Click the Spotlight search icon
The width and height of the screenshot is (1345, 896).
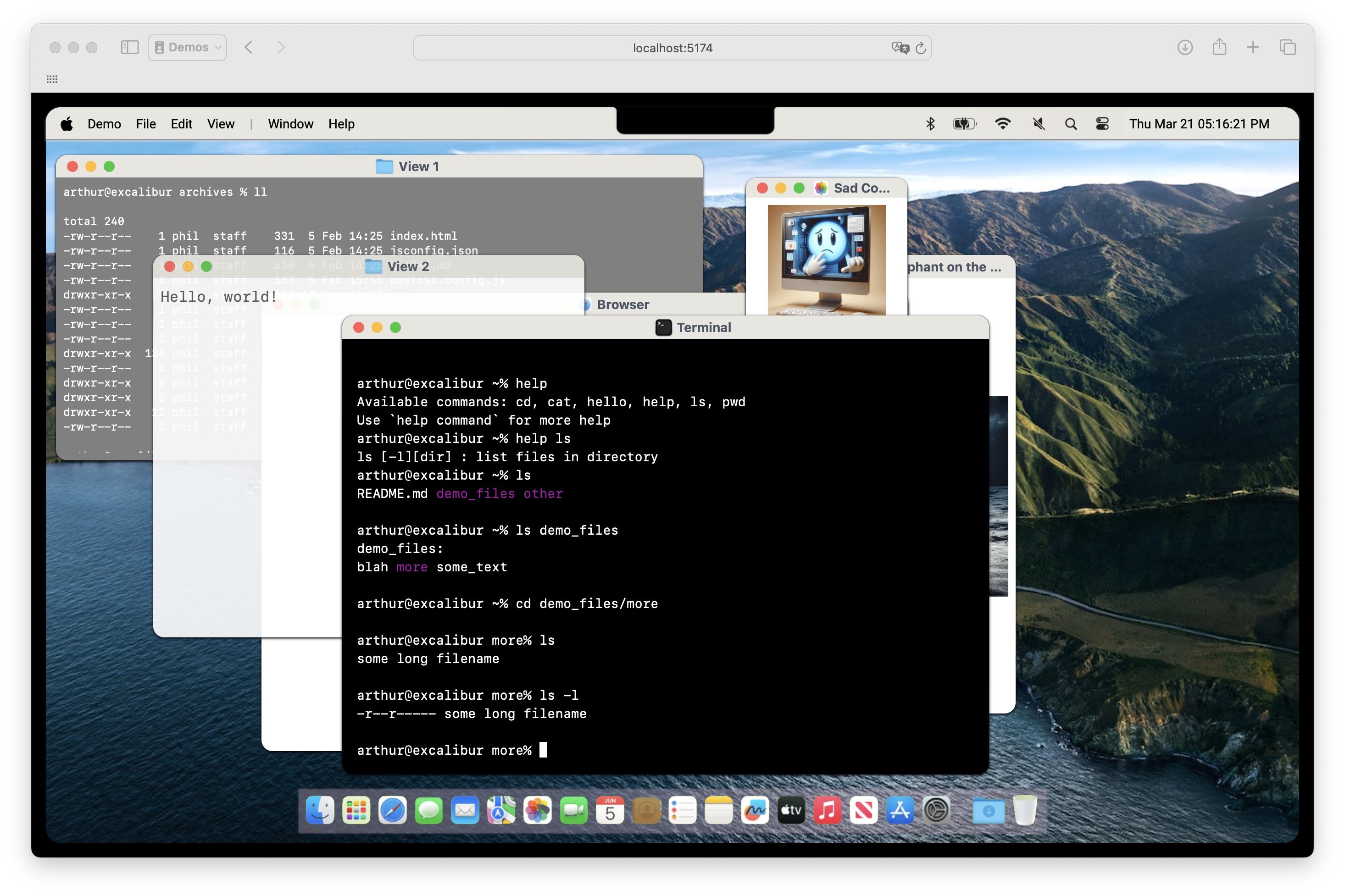click(1071, 124)
